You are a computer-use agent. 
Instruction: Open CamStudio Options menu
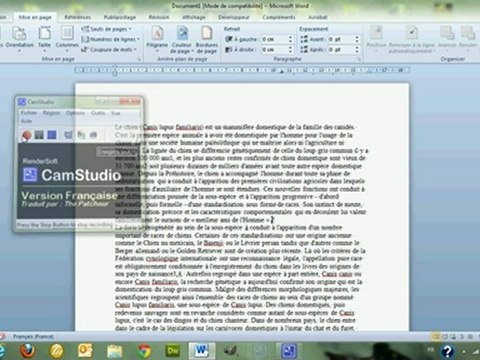[x=75, y=113]
